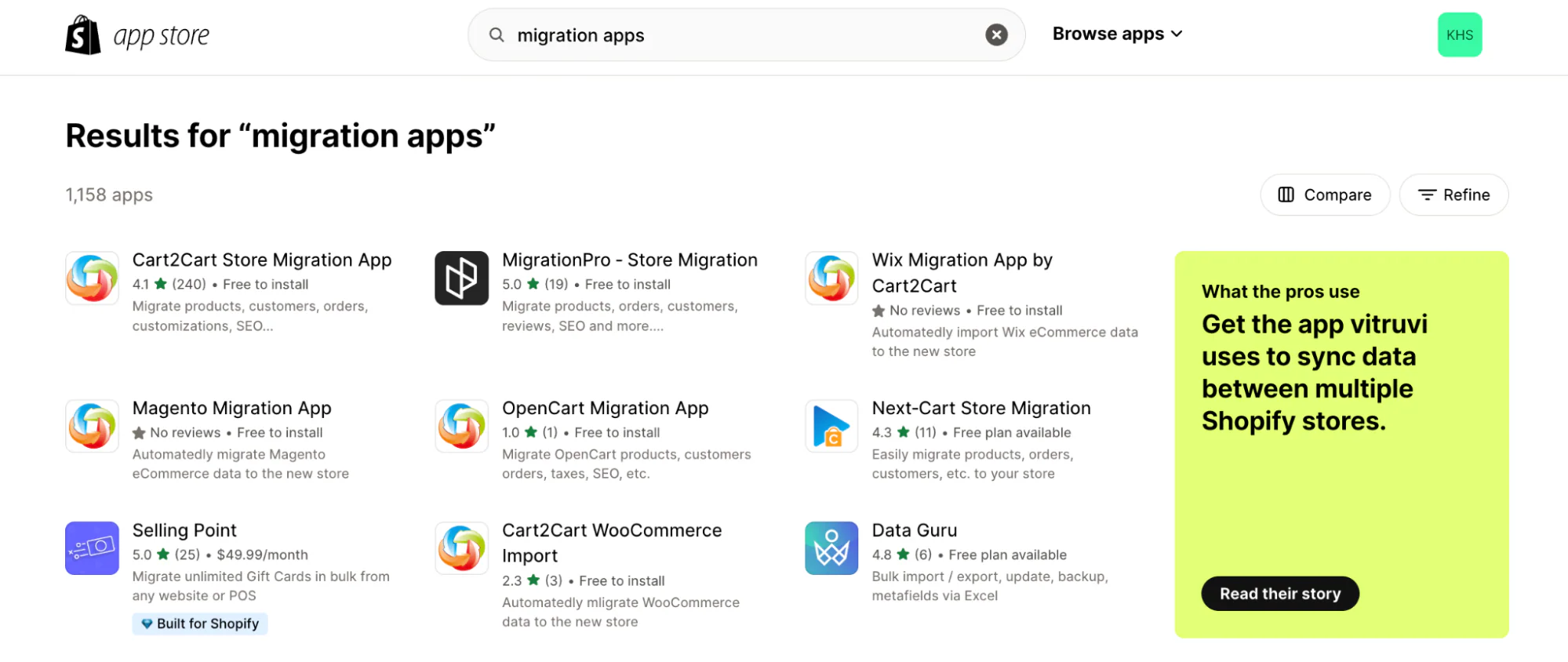
Task: Open MigrationPro - Store Migration title
Action: [x=630, y=260]
